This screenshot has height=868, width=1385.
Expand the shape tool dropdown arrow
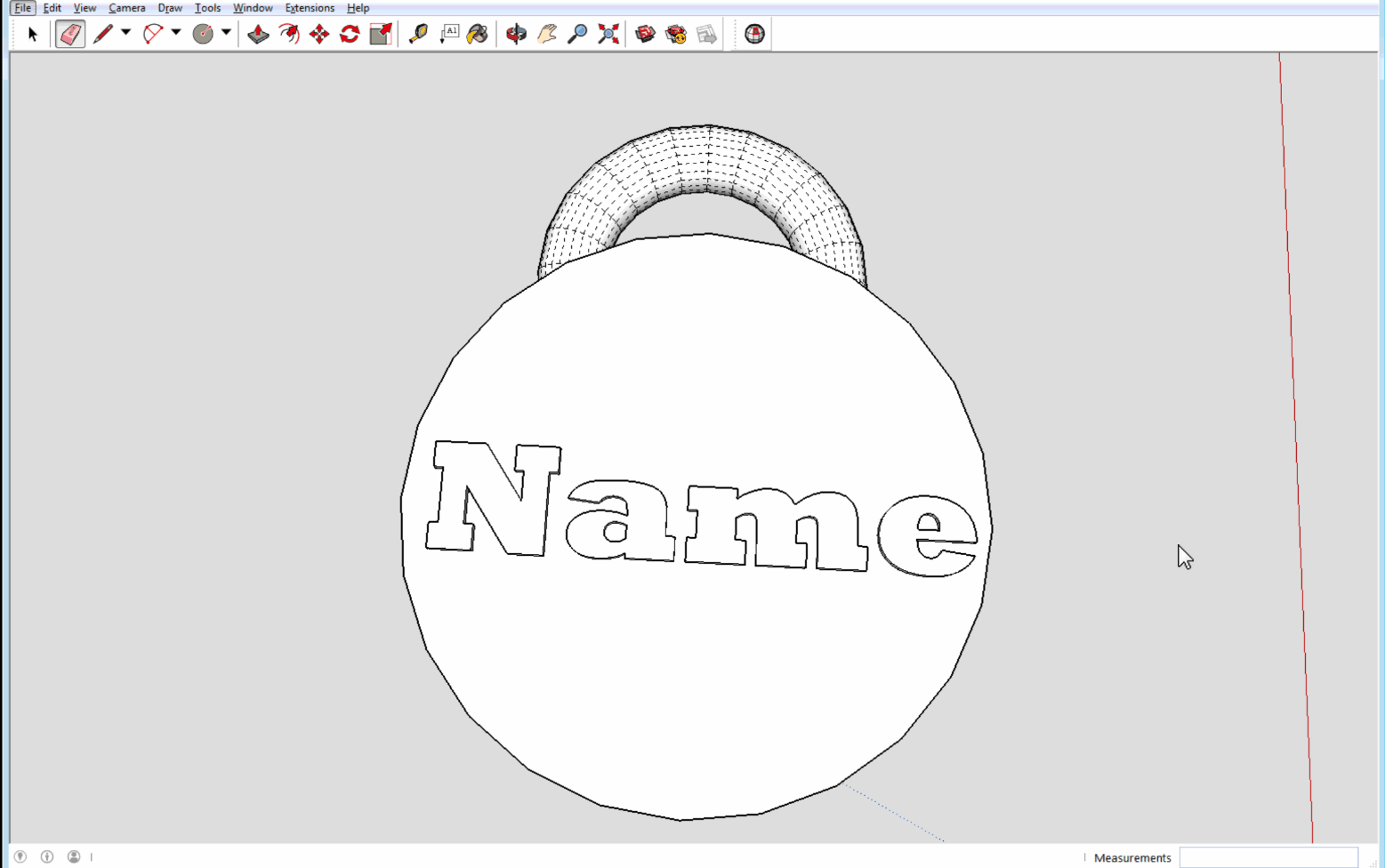click(x=226, y=33)
